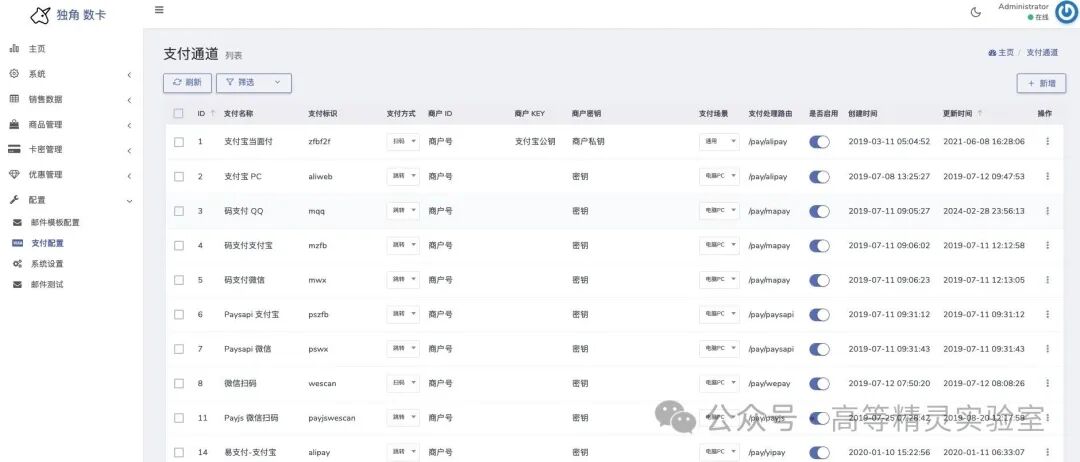Click the 邮件测试 envelope icon
The width and height of the screenshot is (1080, 462).
[17, 284]
